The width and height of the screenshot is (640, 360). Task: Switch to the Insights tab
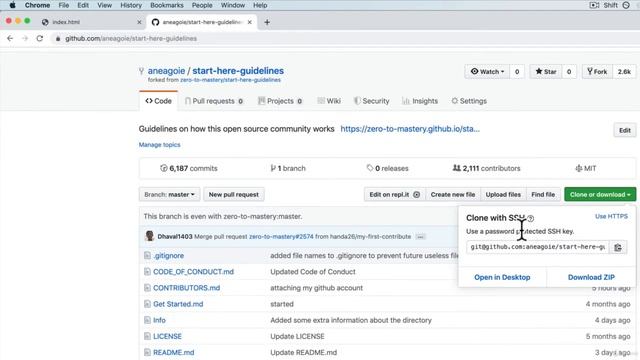(x=420, y=101)
